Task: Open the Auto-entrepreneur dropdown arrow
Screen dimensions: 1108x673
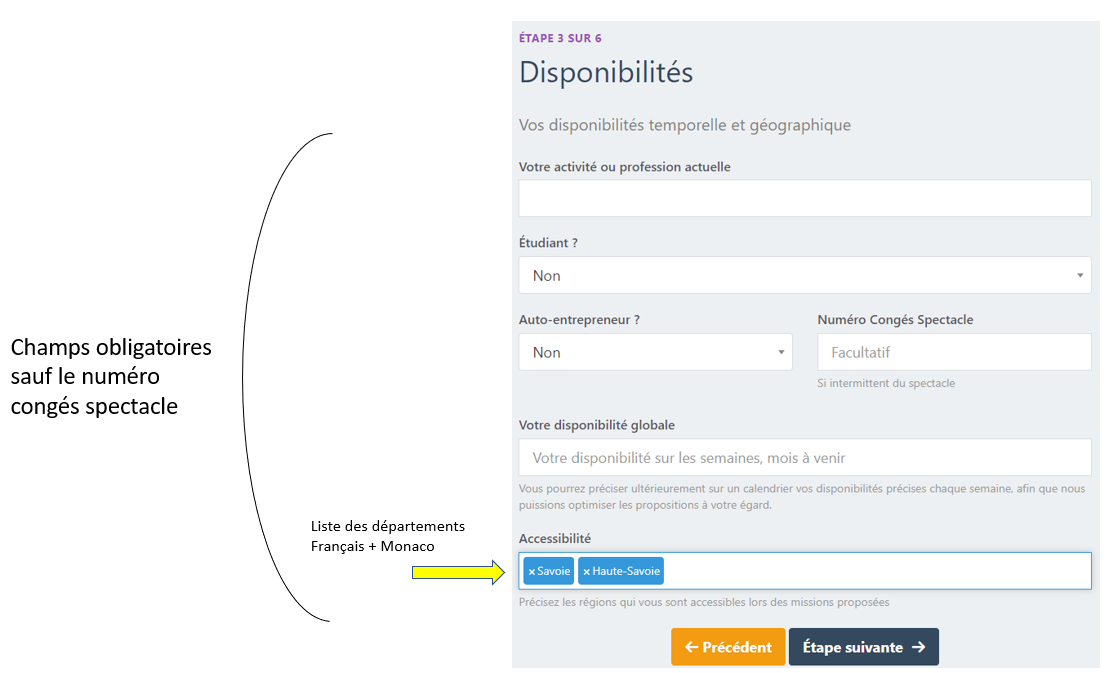Action: point(781,352)
